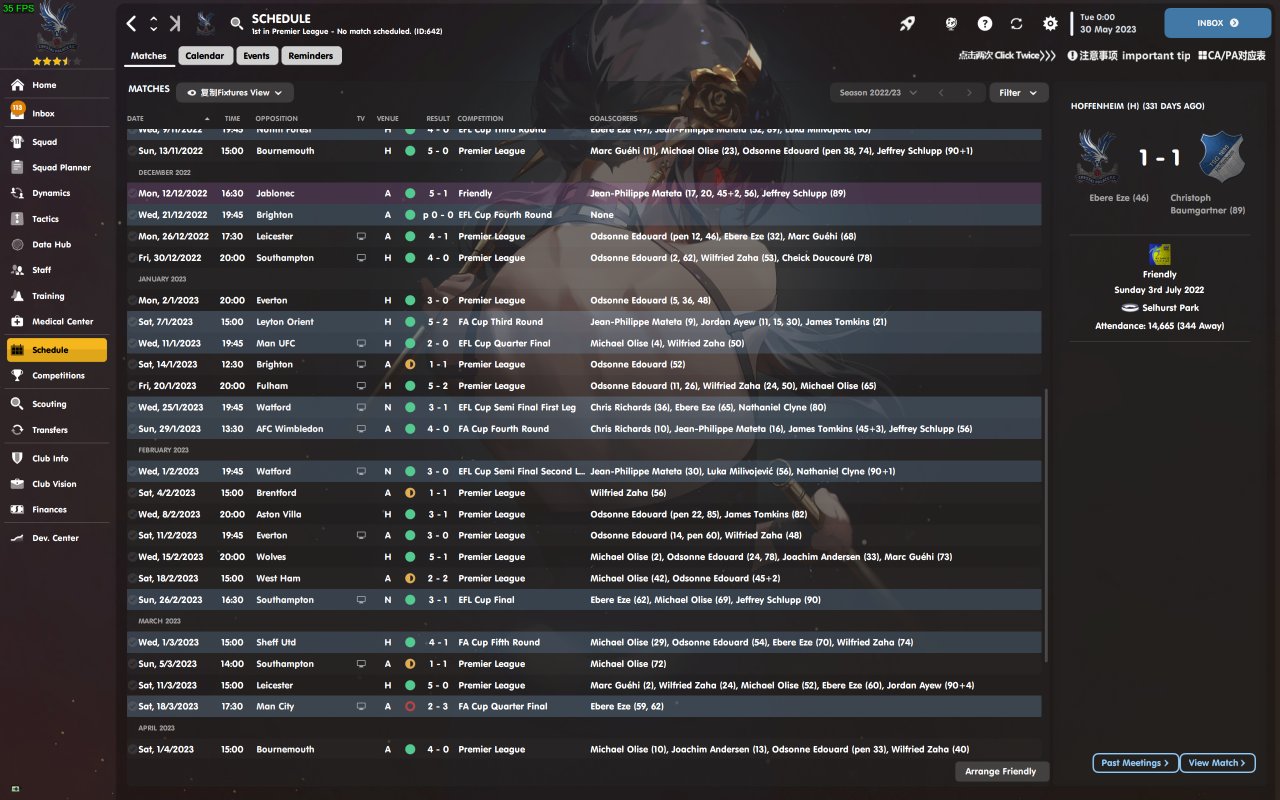Screen dimensions: 1280x800
Task: Switch to the Reminders tab
Action: (311, 56)
